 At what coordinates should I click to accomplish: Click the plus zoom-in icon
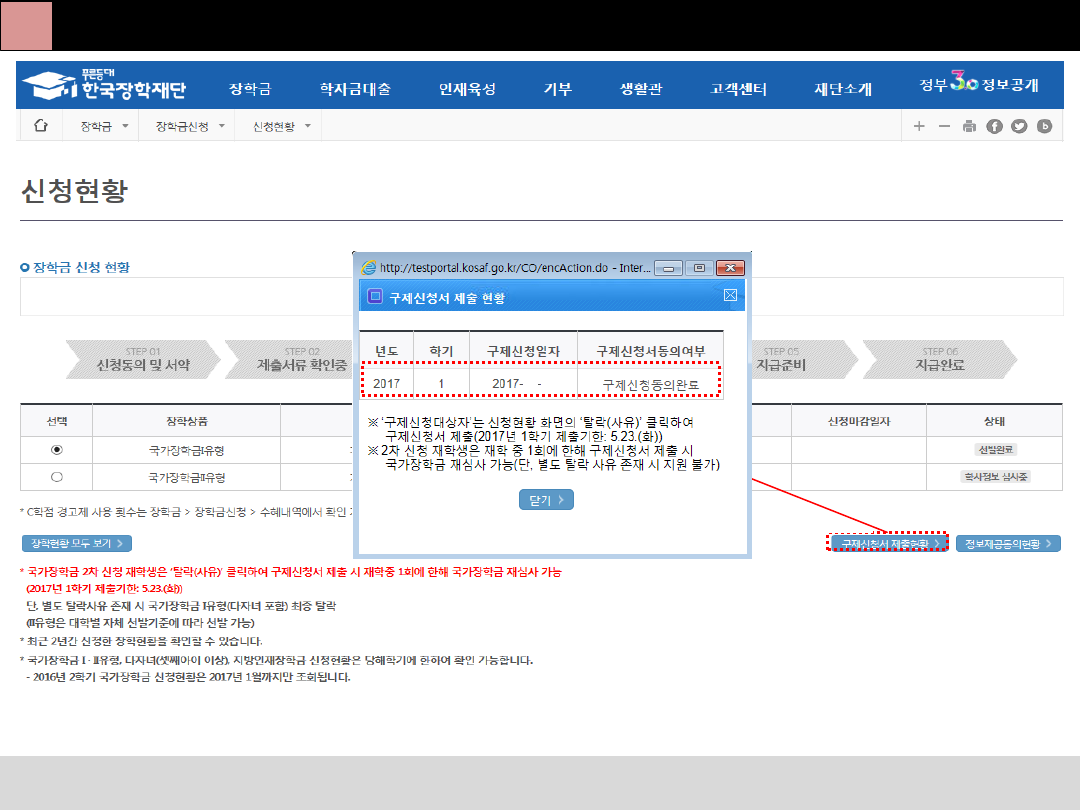point(919,126)
